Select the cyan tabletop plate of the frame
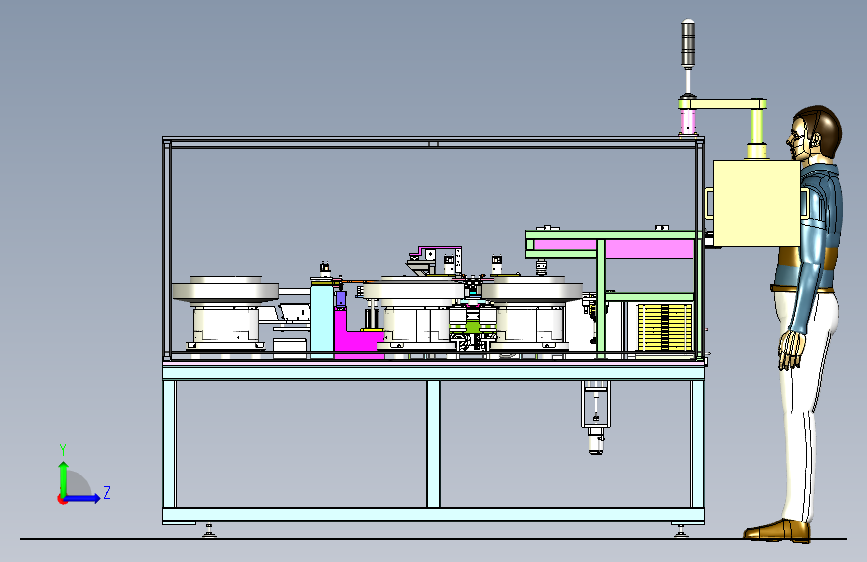 433,371
